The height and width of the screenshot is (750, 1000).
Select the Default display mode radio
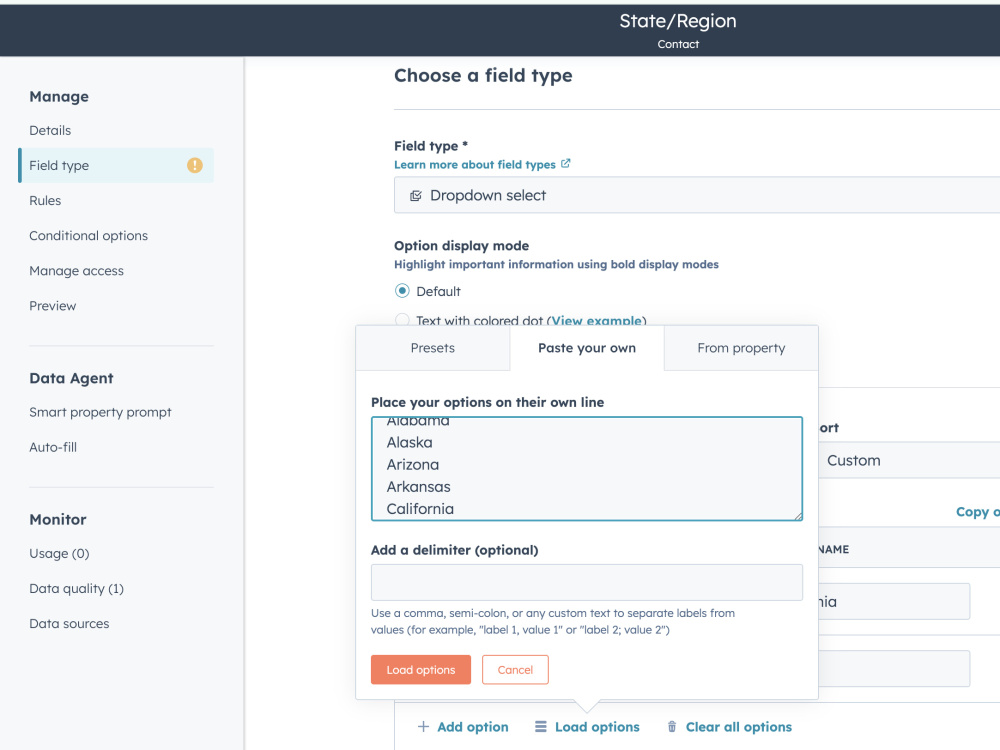[x=402, y=291]
